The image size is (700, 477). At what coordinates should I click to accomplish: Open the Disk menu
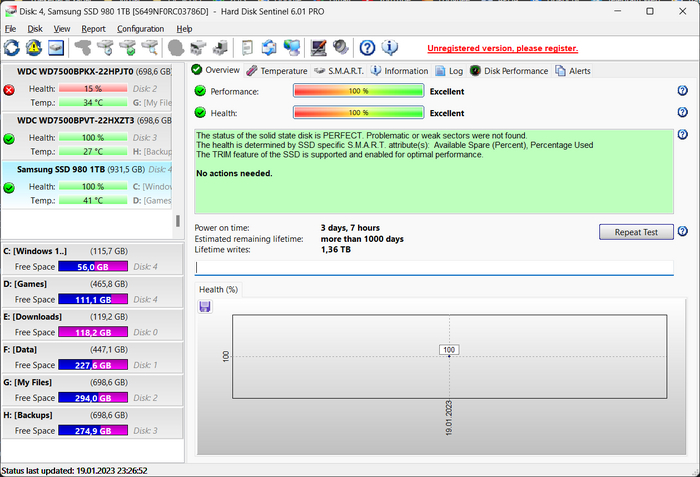point(35,29)
